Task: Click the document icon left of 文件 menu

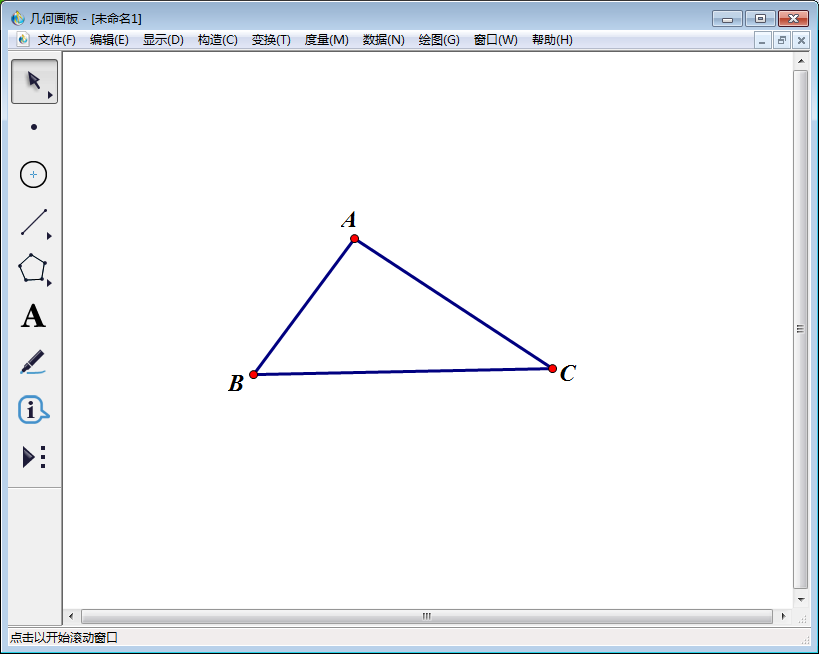Action: pyautogui.click(x=22, y=40)
